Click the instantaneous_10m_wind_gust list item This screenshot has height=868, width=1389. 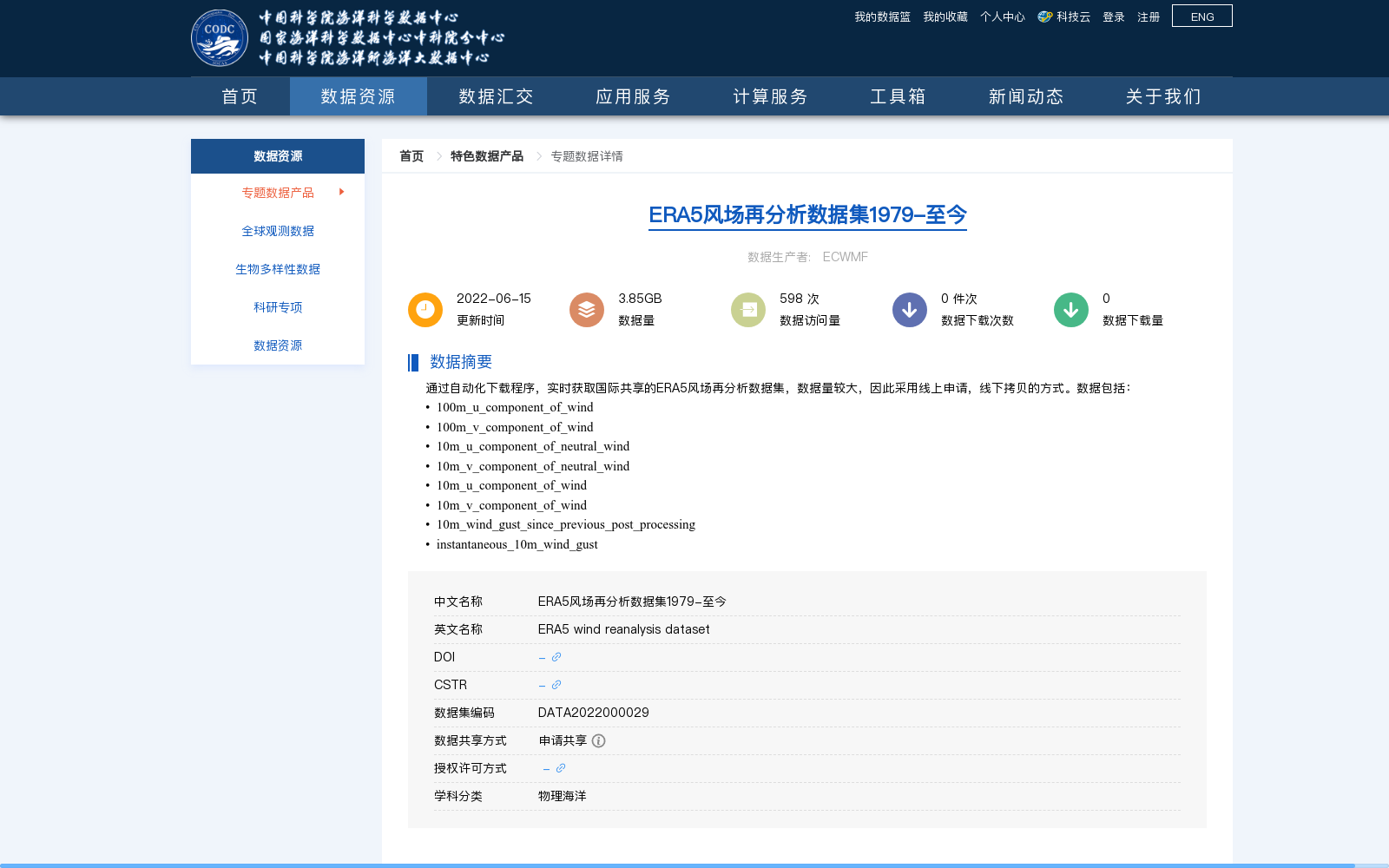point(517,544)
